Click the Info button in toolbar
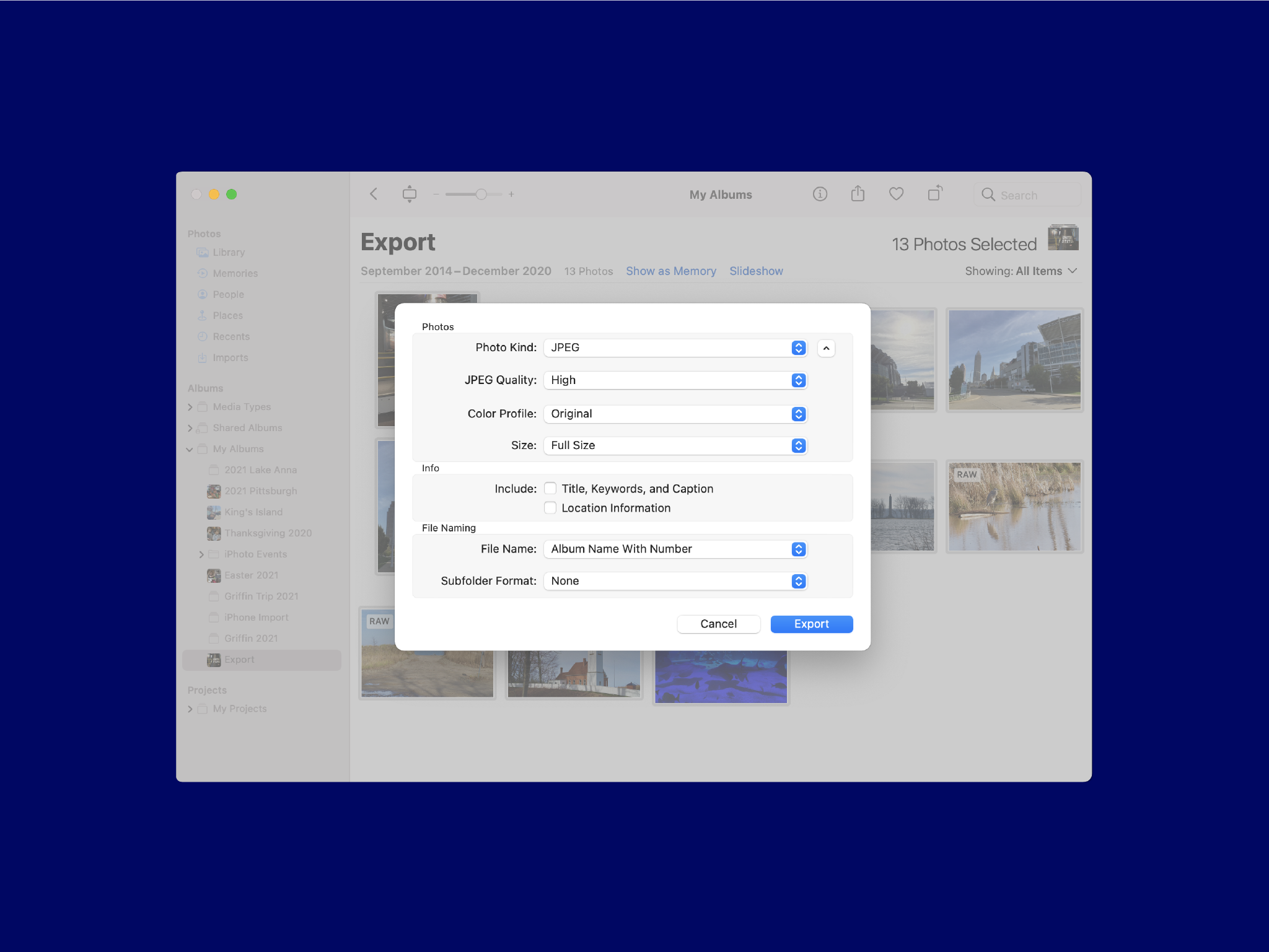Image resolution: width=1269 pixels, height=952 pixels. coord(819,194)
